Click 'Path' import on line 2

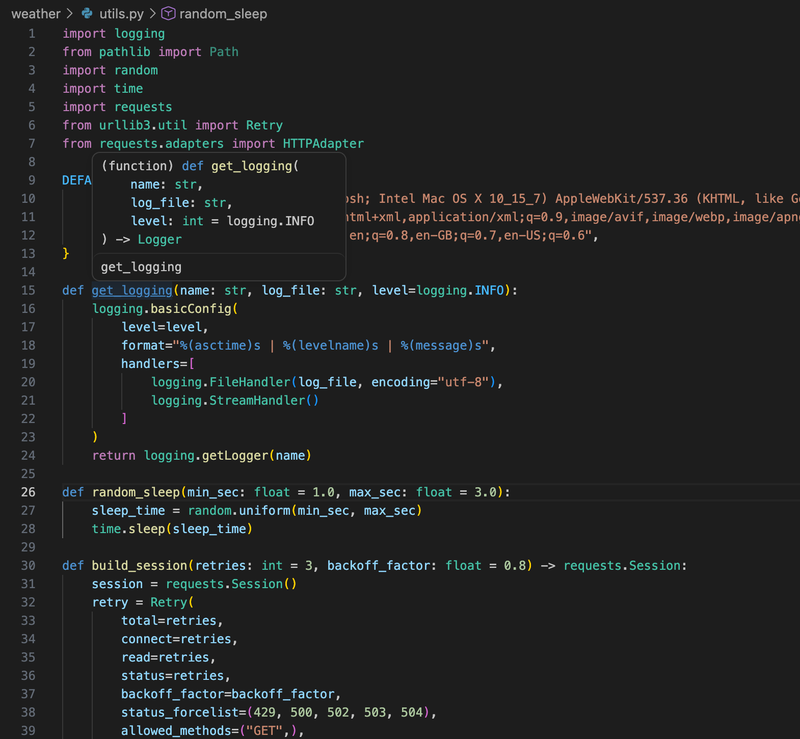[224, 52]
